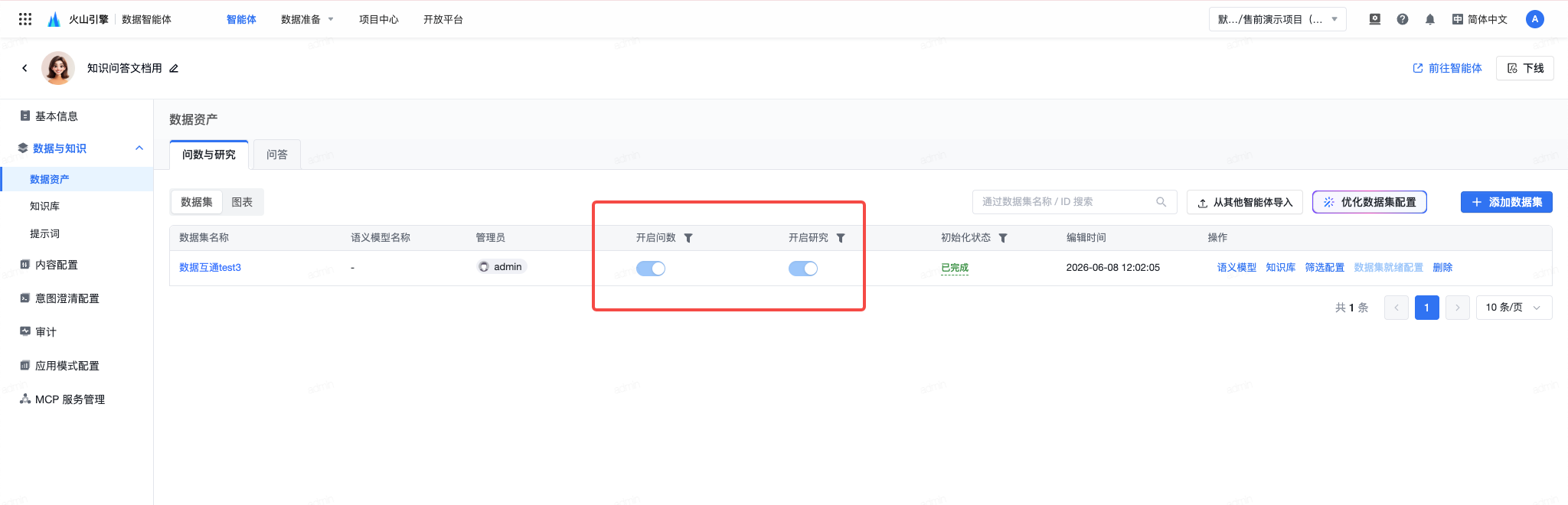The image size is (1568, 505).
Task: Open the project selector dropdown
Action: (x=1278, y=19)
